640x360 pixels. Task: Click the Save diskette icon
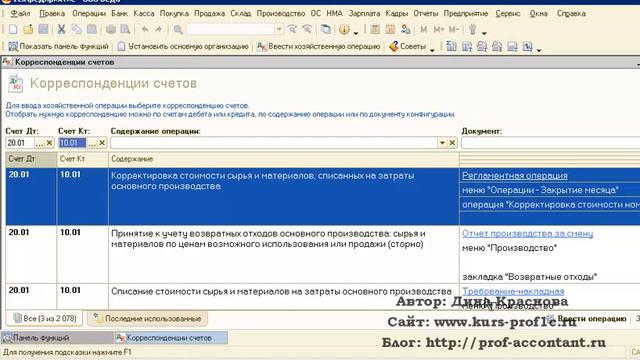[43, 29]
